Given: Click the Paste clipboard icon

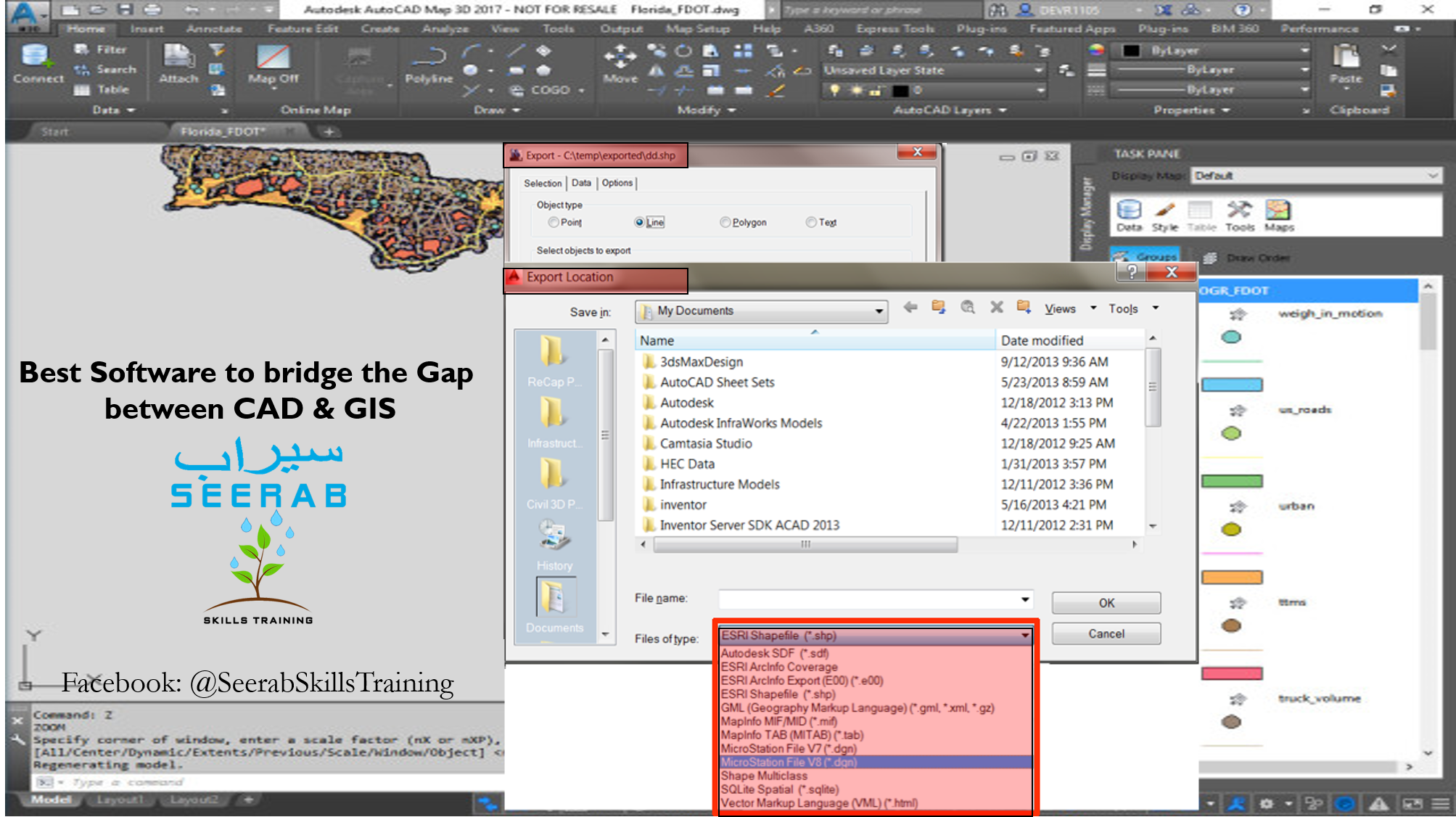Looking at the screenshot, I should 1346,64.
